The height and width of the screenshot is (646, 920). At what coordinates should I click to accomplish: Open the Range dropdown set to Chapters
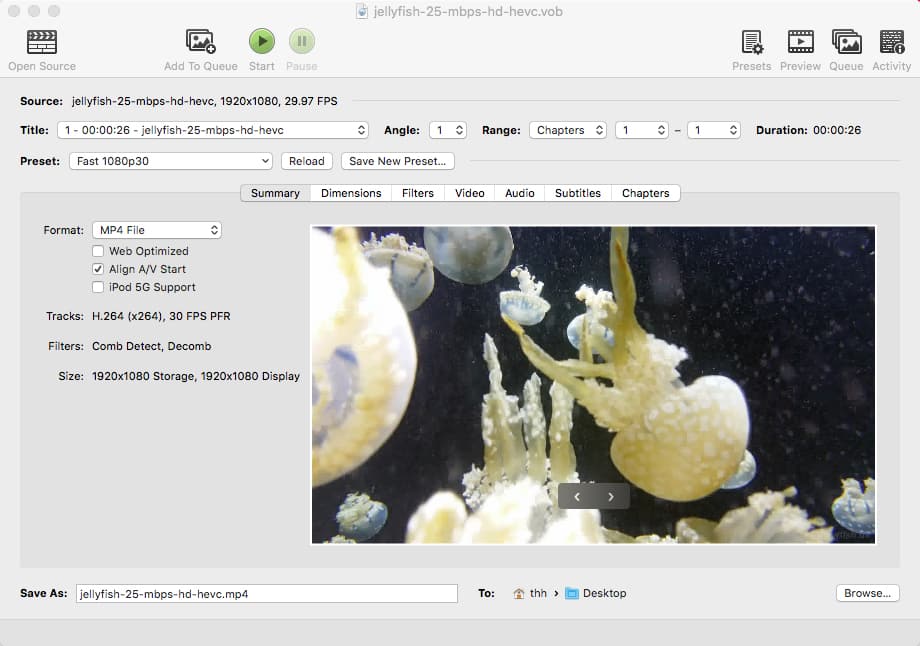(567, 129)
